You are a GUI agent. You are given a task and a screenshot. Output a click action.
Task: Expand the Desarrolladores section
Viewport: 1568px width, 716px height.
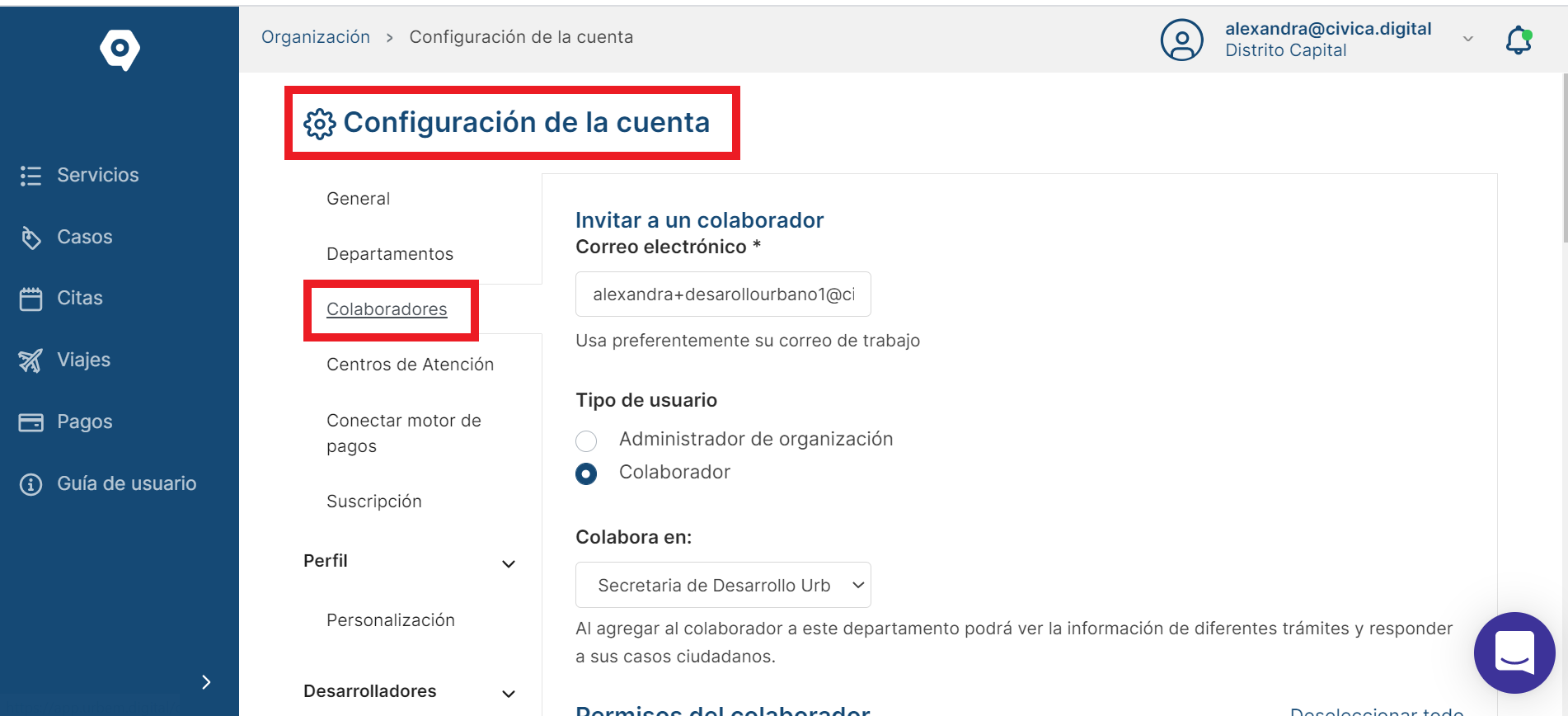click(x=509, y=694)
